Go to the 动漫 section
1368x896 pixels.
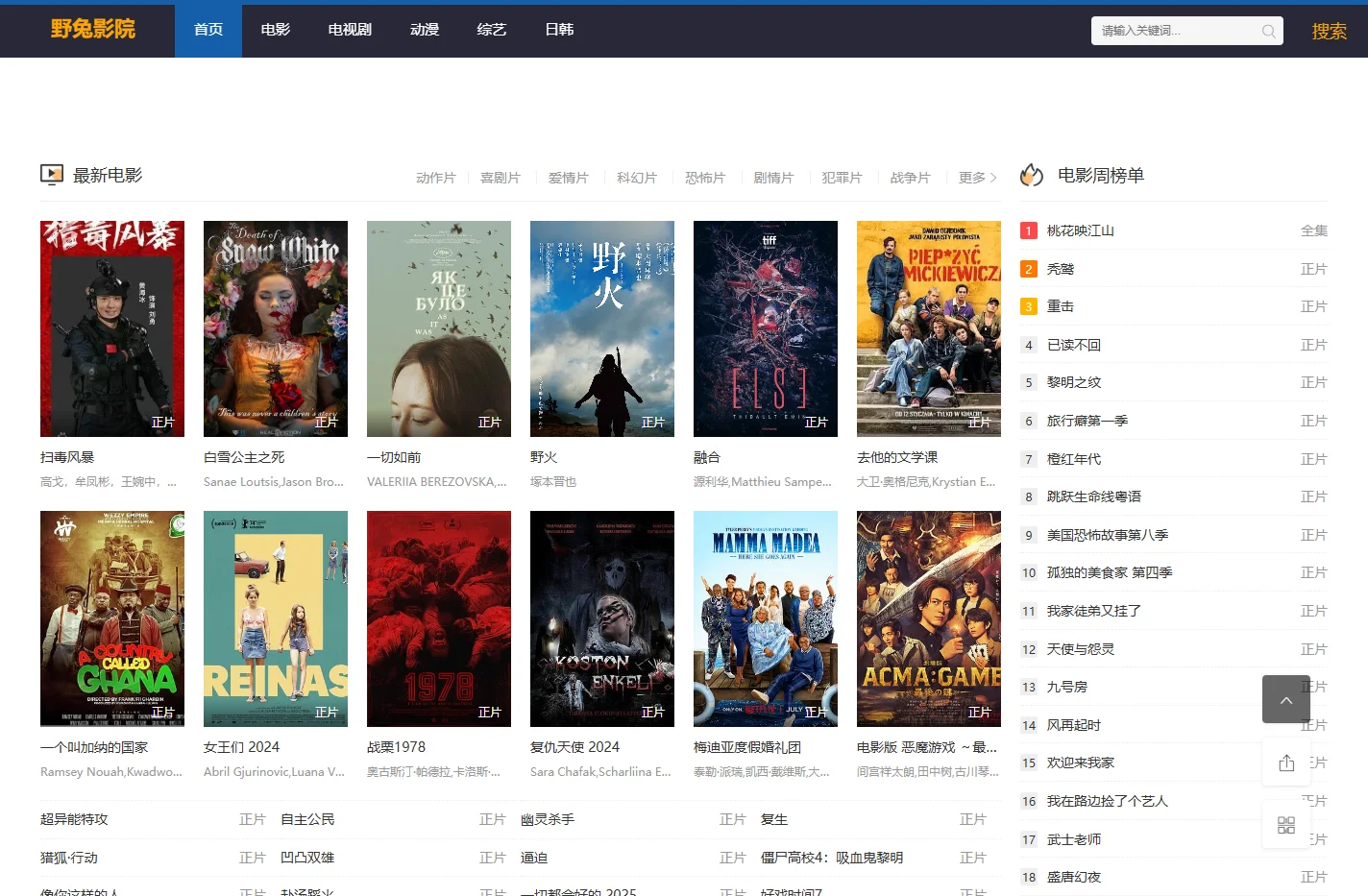425,31
